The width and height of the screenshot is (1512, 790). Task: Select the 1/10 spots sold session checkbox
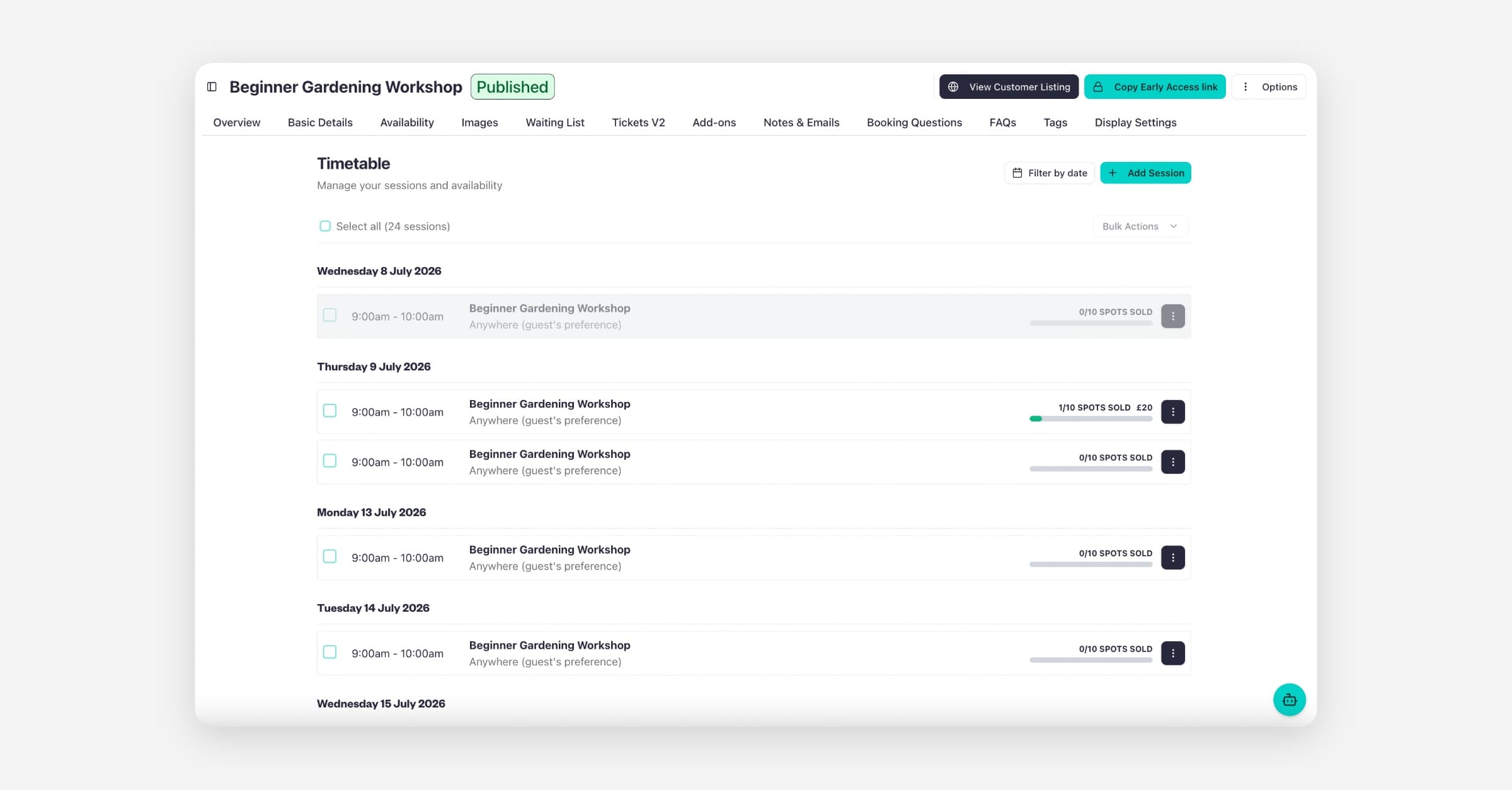pyautogui.click(x=329, y=411)
